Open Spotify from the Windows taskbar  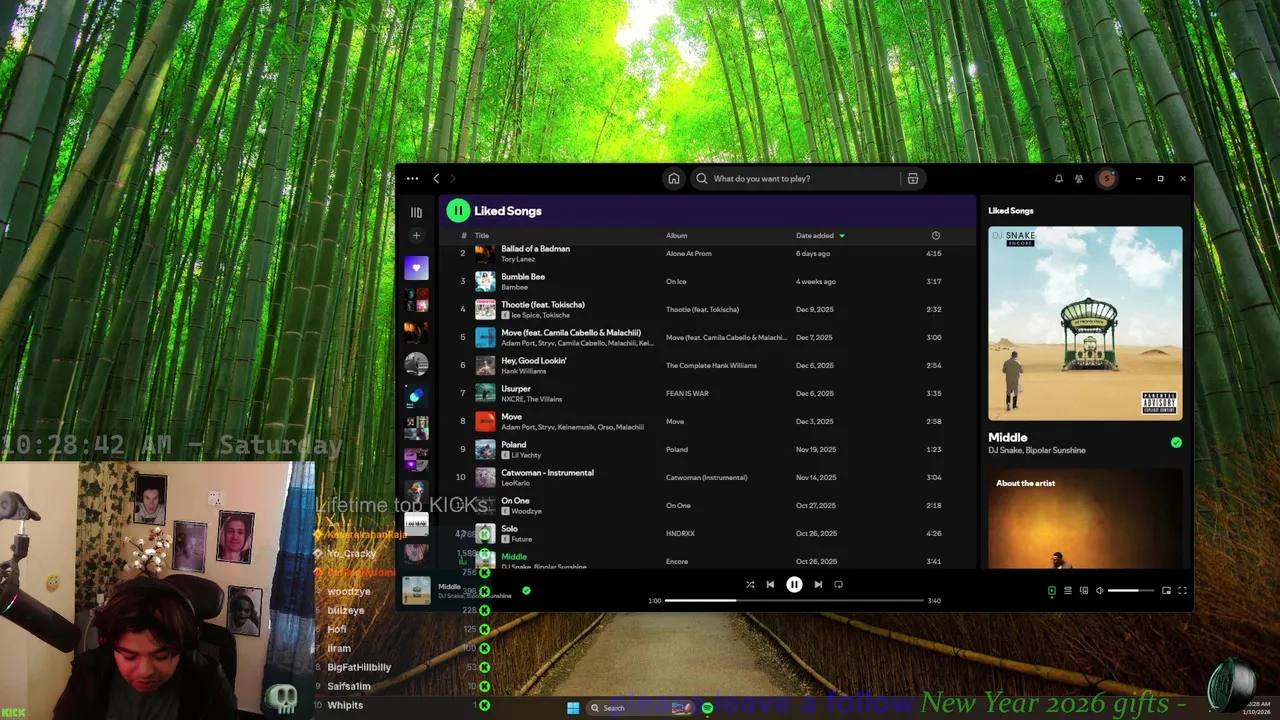click(707, 708)
